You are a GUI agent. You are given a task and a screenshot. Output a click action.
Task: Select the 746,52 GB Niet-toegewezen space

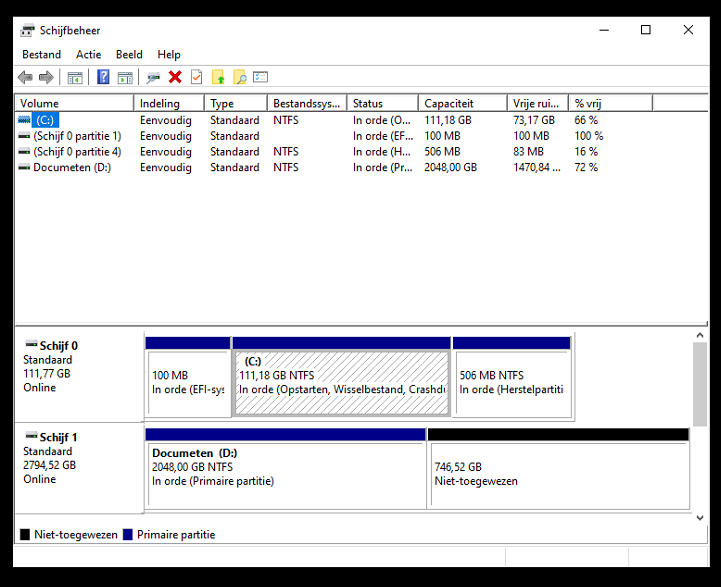click(558, 475)
